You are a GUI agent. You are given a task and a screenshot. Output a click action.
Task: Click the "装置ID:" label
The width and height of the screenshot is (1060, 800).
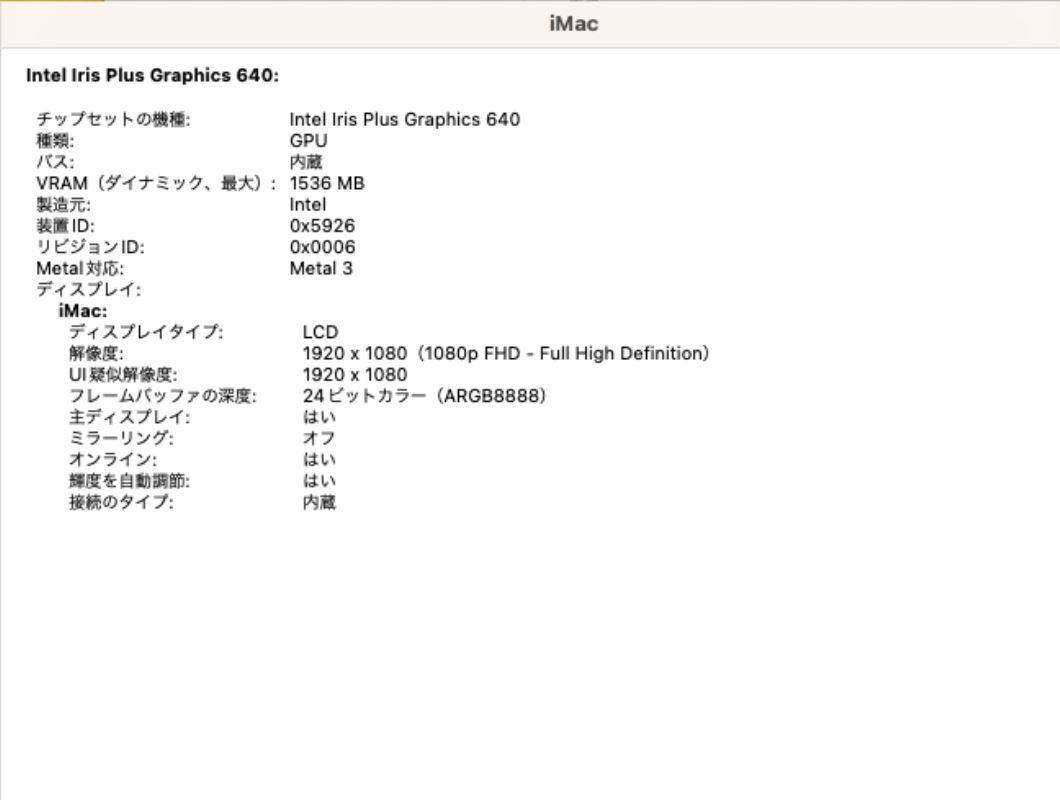pyautogui.click(x=66, y=226)
